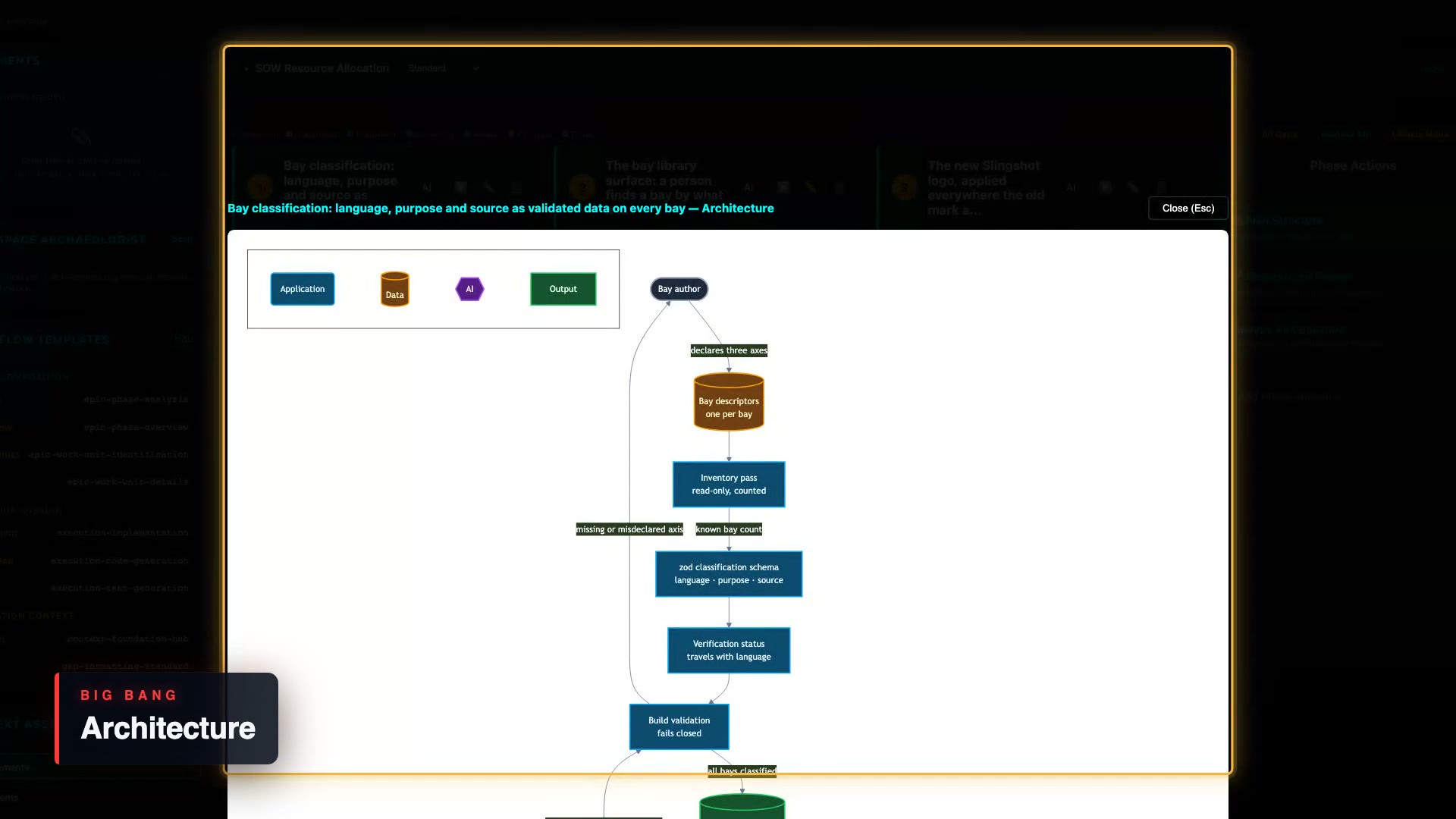This screenshot has height=819, width=1456.
Task: Click the purple AI hexagon legend icon
Action: (x=469, y=289)
